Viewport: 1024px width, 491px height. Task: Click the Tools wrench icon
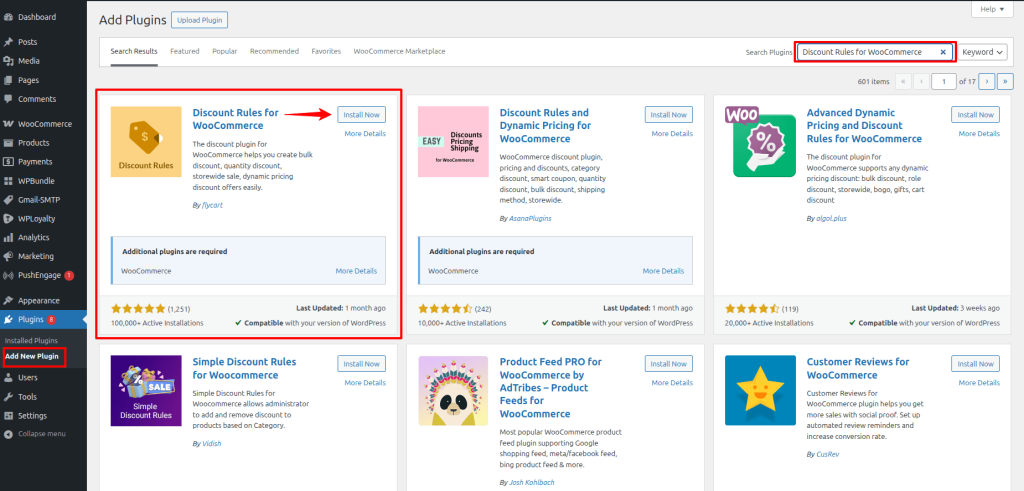pos(8,397)
